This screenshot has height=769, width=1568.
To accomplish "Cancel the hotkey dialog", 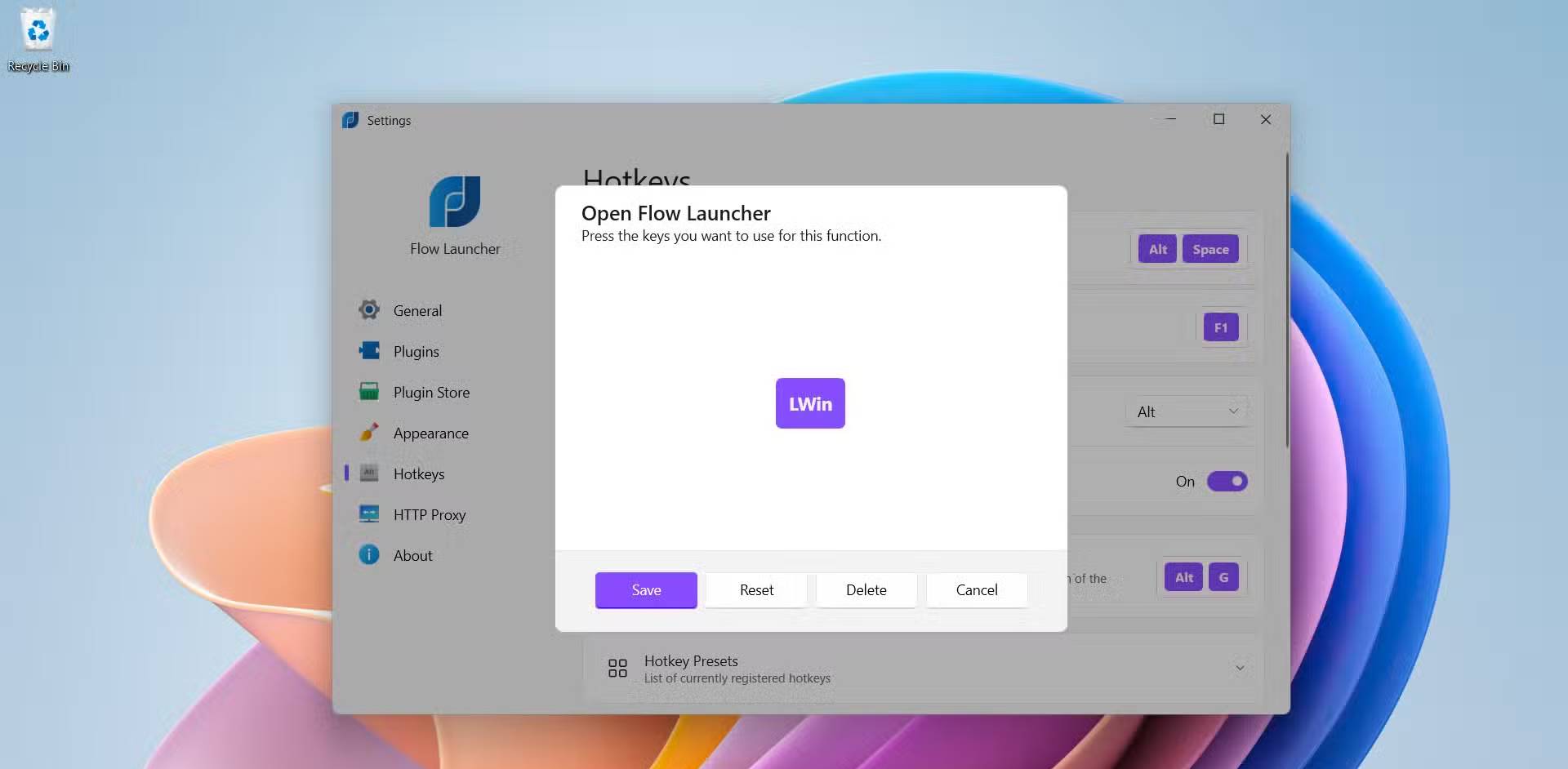I will click(x=977, y=590).
